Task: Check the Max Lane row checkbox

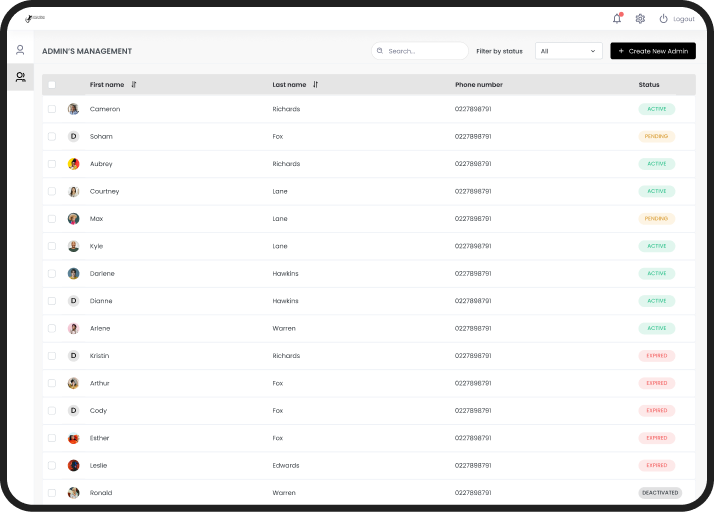Action: 52,219
